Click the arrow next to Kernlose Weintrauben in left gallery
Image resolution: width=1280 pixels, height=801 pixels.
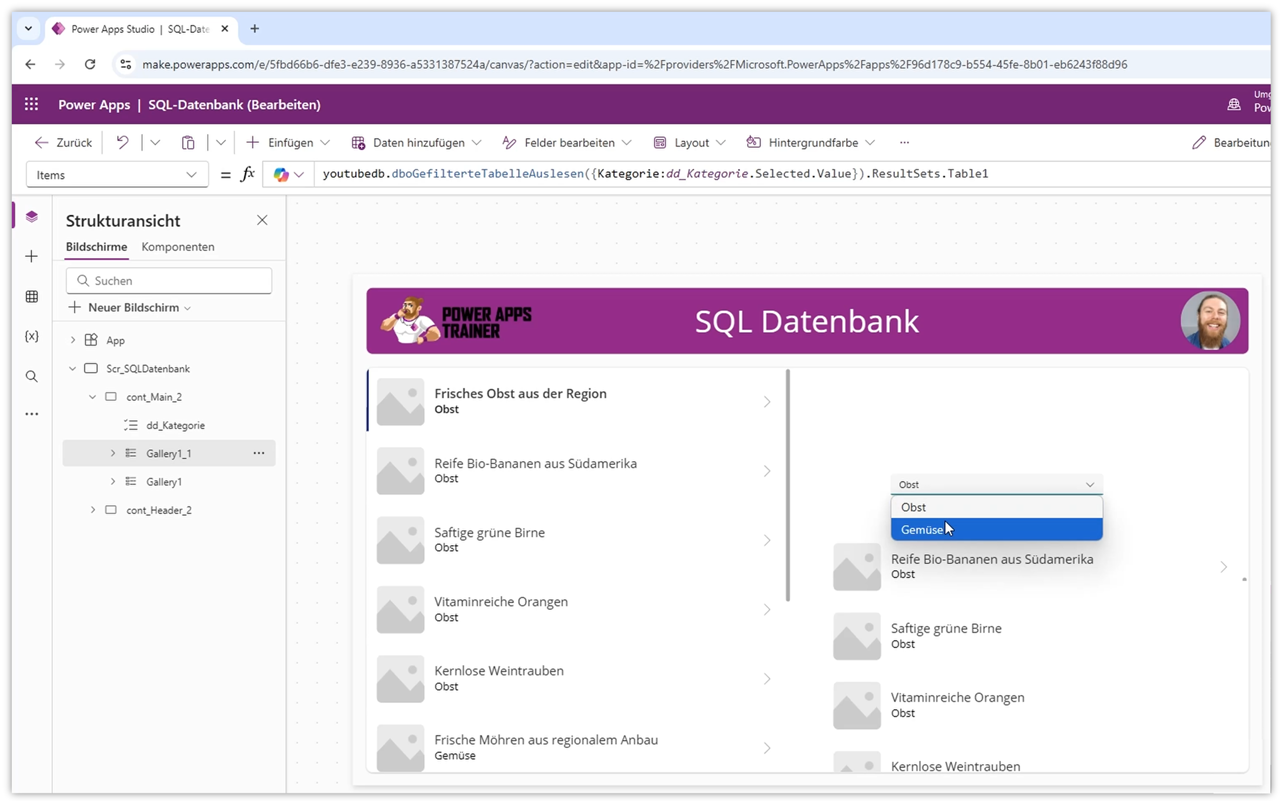767,679
